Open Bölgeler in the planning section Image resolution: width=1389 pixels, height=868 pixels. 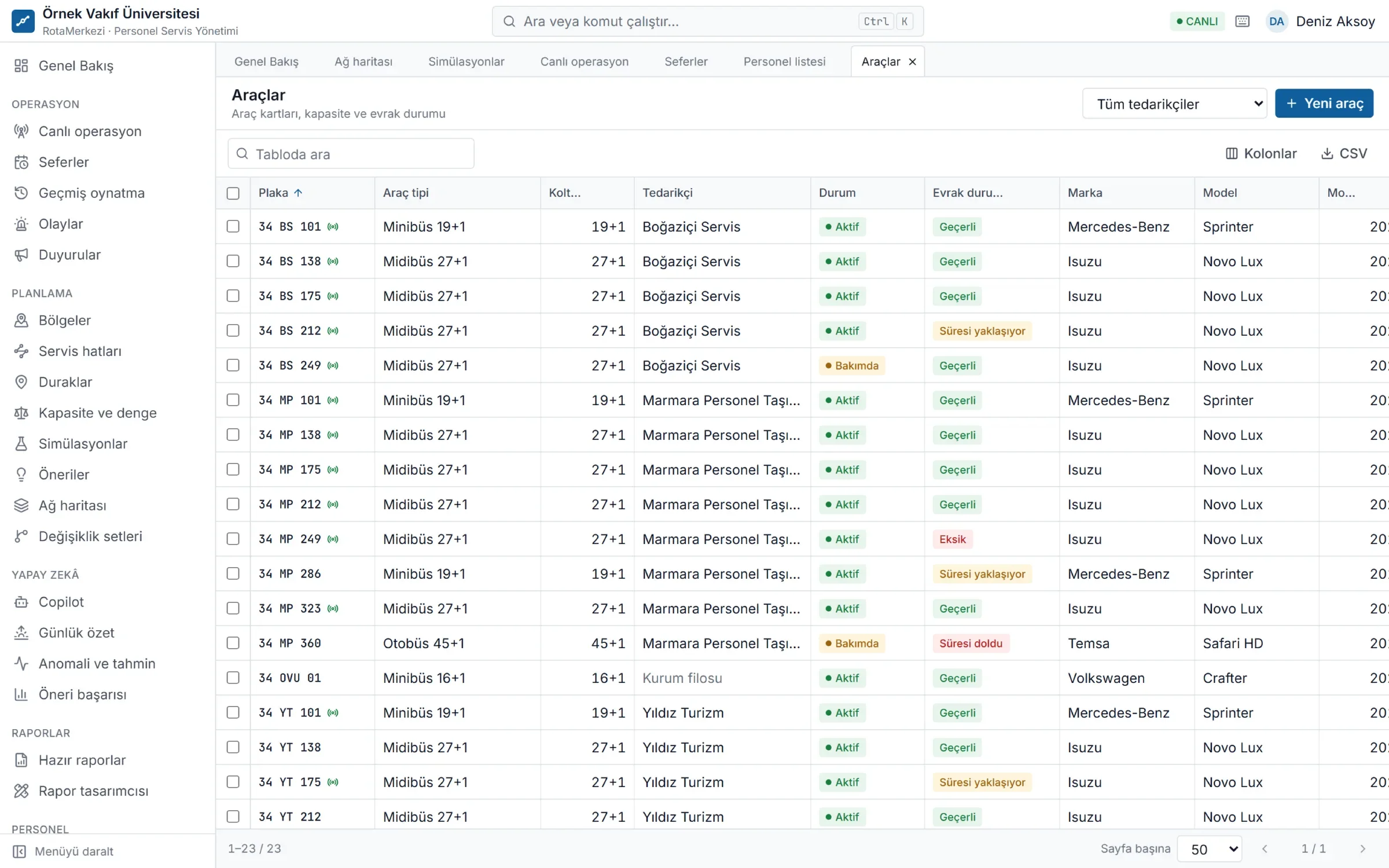click(x=108, y=321)
